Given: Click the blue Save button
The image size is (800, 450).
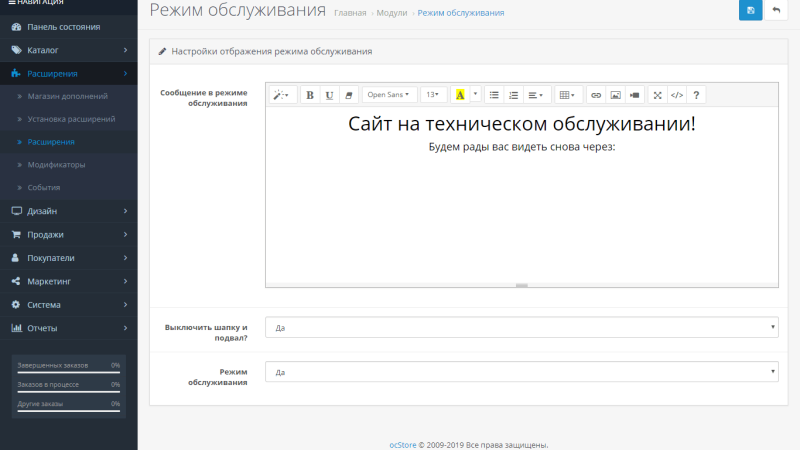Looking at the screenshot, I should pyautogui.click(x=751, y=10).
